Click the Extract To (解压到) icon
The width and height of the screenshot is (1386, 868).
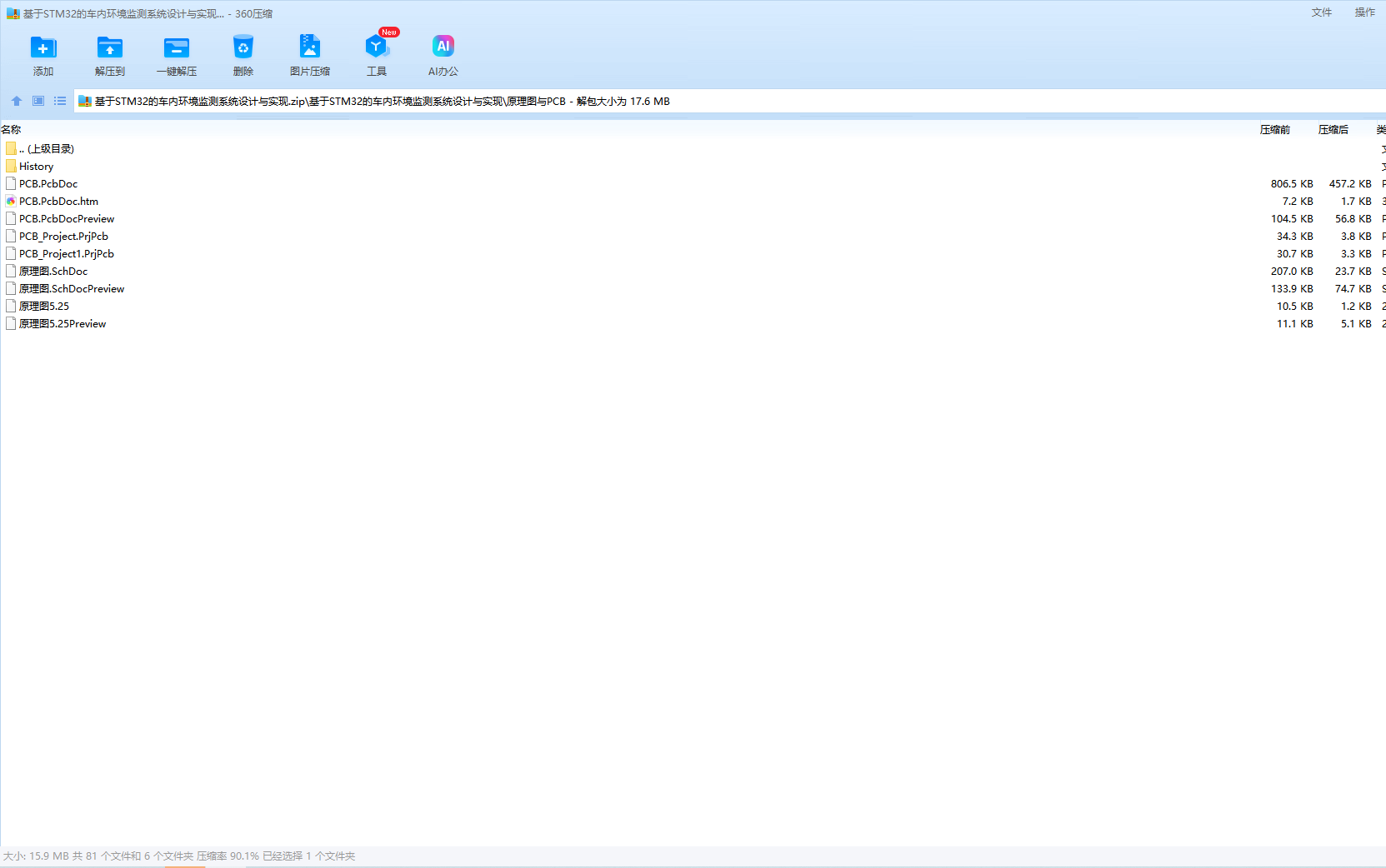[110, 48]
